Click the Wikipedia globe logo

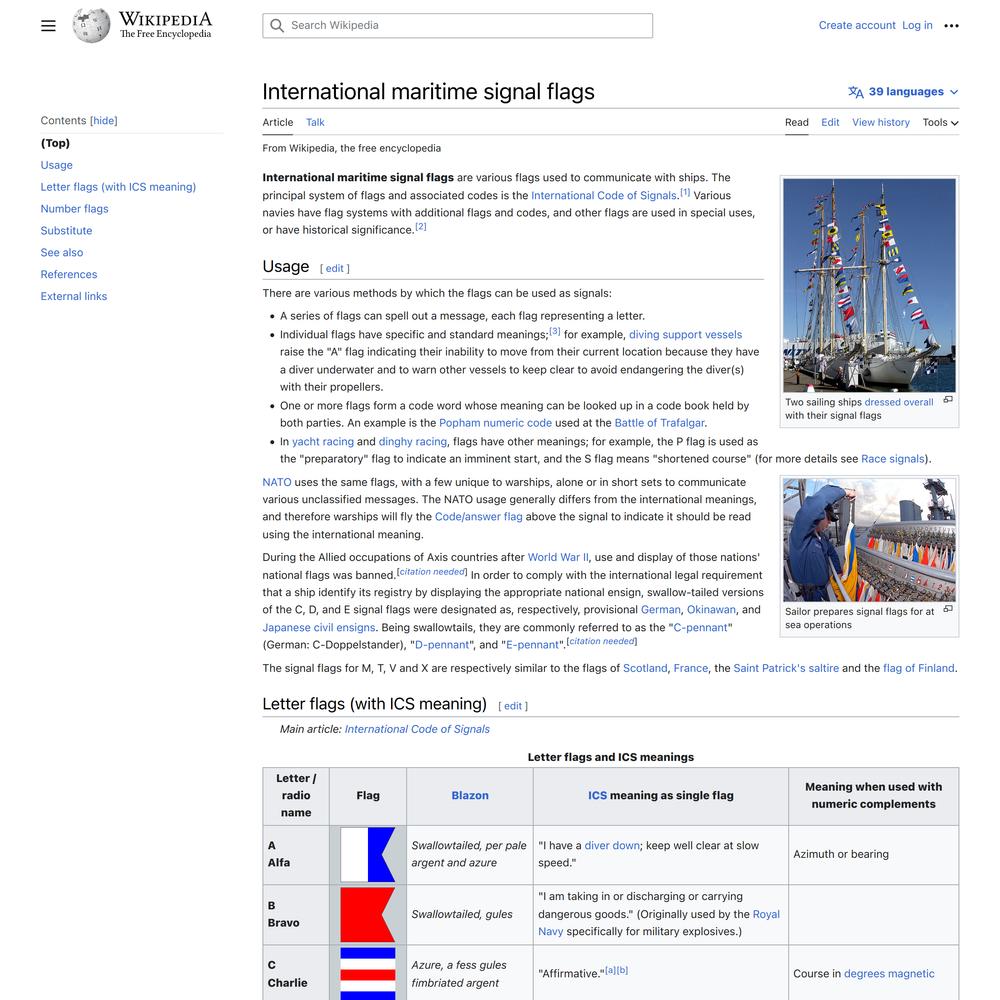[x=91, y=26]
